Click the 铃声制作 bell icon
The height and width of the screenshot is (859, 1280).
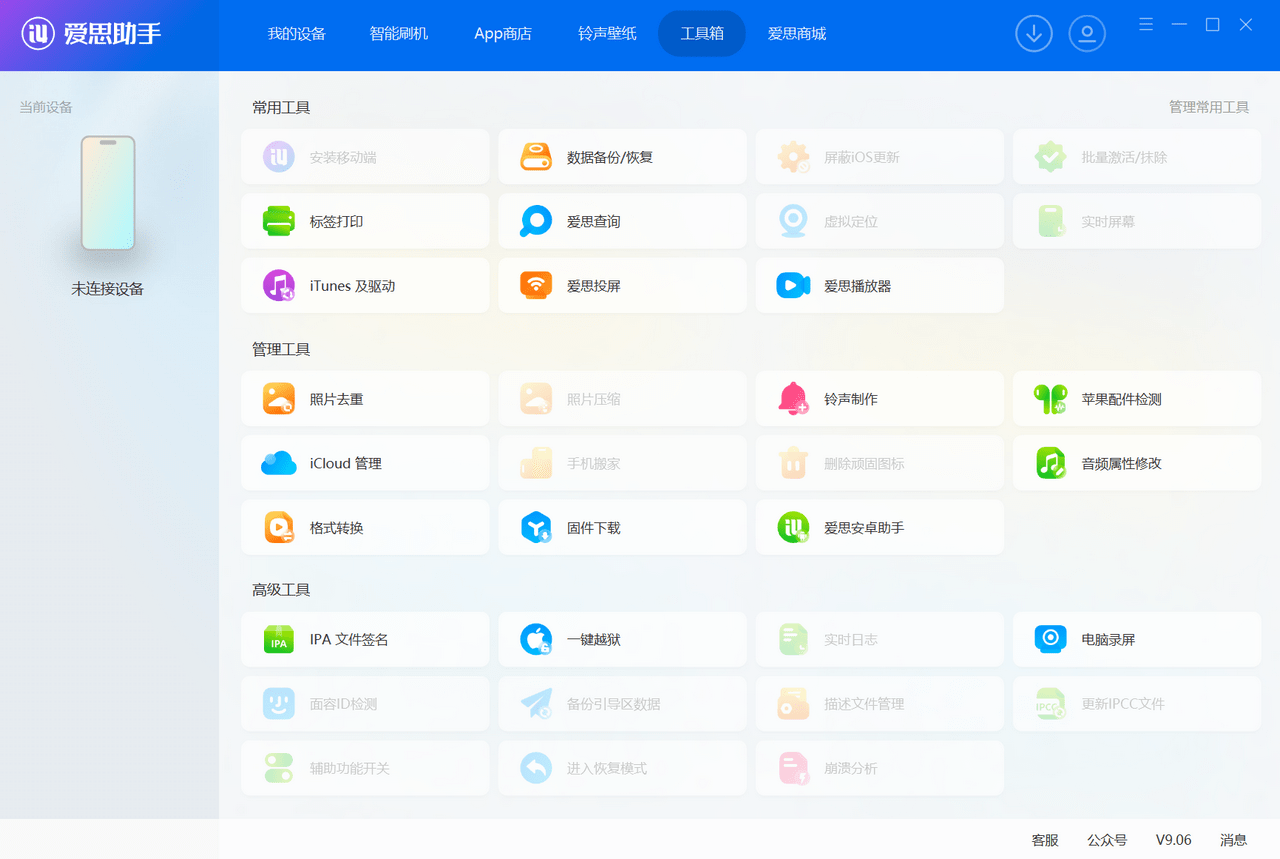pos(793,399)
